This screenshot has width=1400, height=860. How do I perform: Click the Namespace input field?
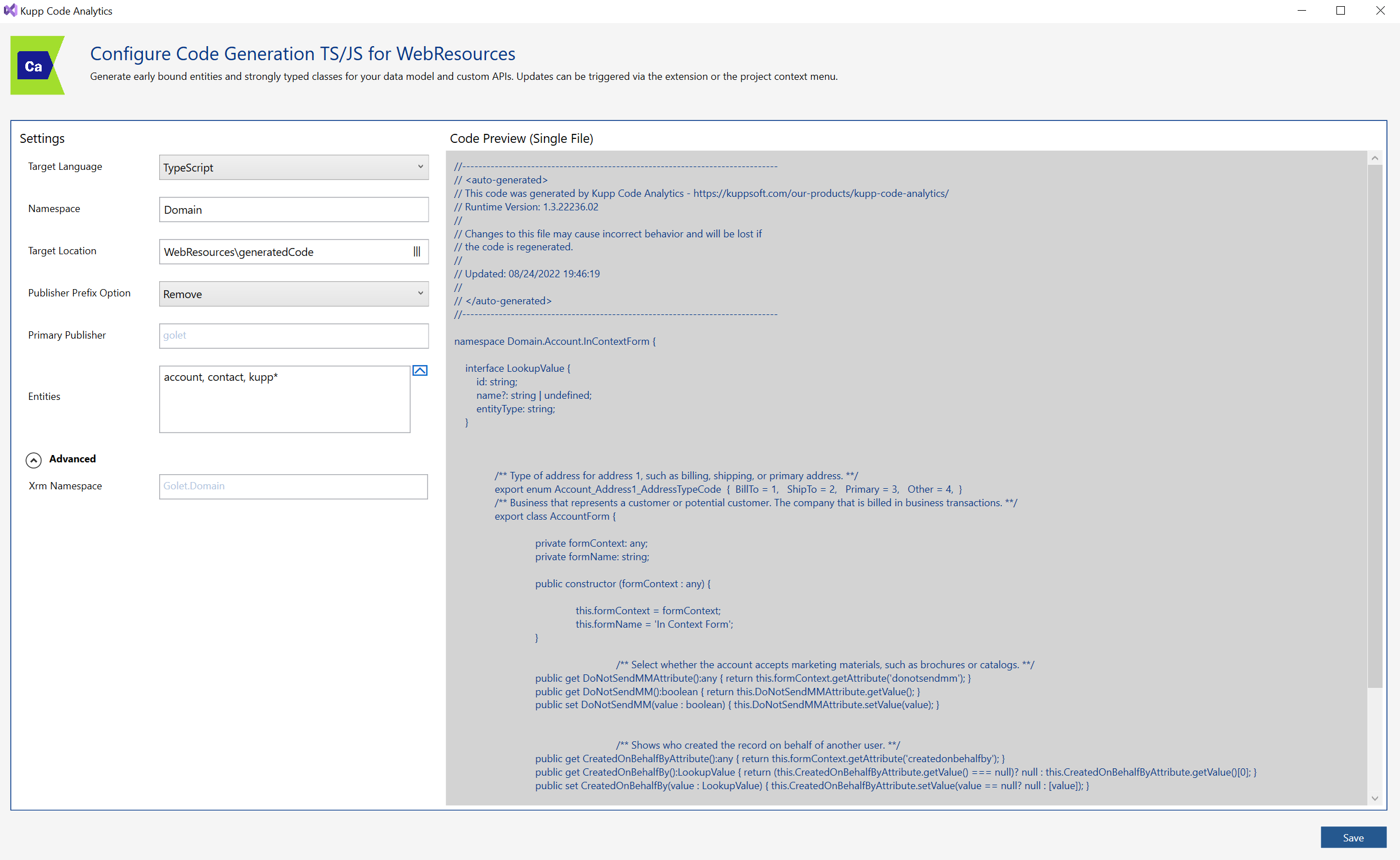(x=294, y=210)
